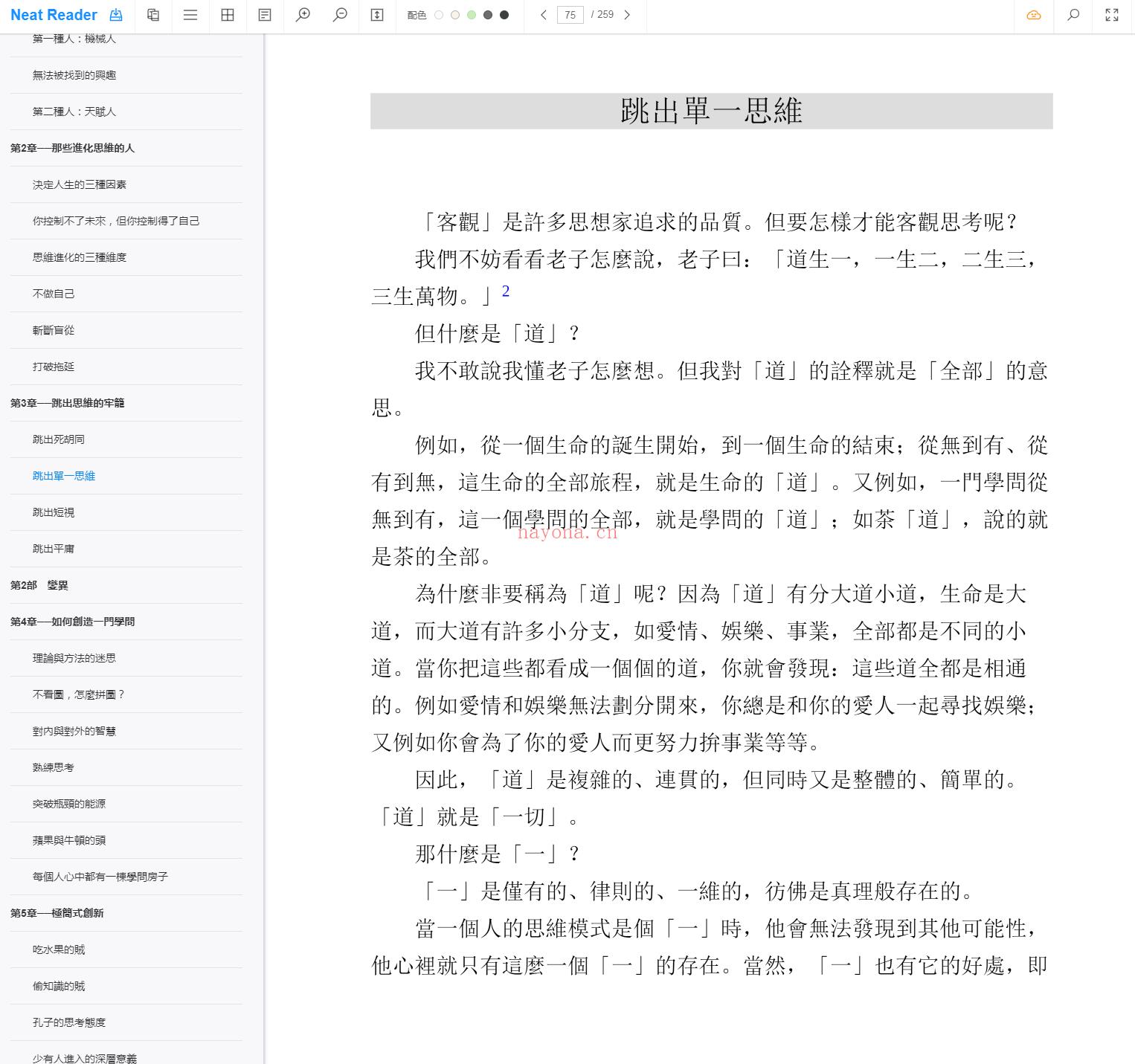Open the library/bookshelf icon in toolbar
The width and height of the screenshot is (1135, 1064).
tap(153, 15)
